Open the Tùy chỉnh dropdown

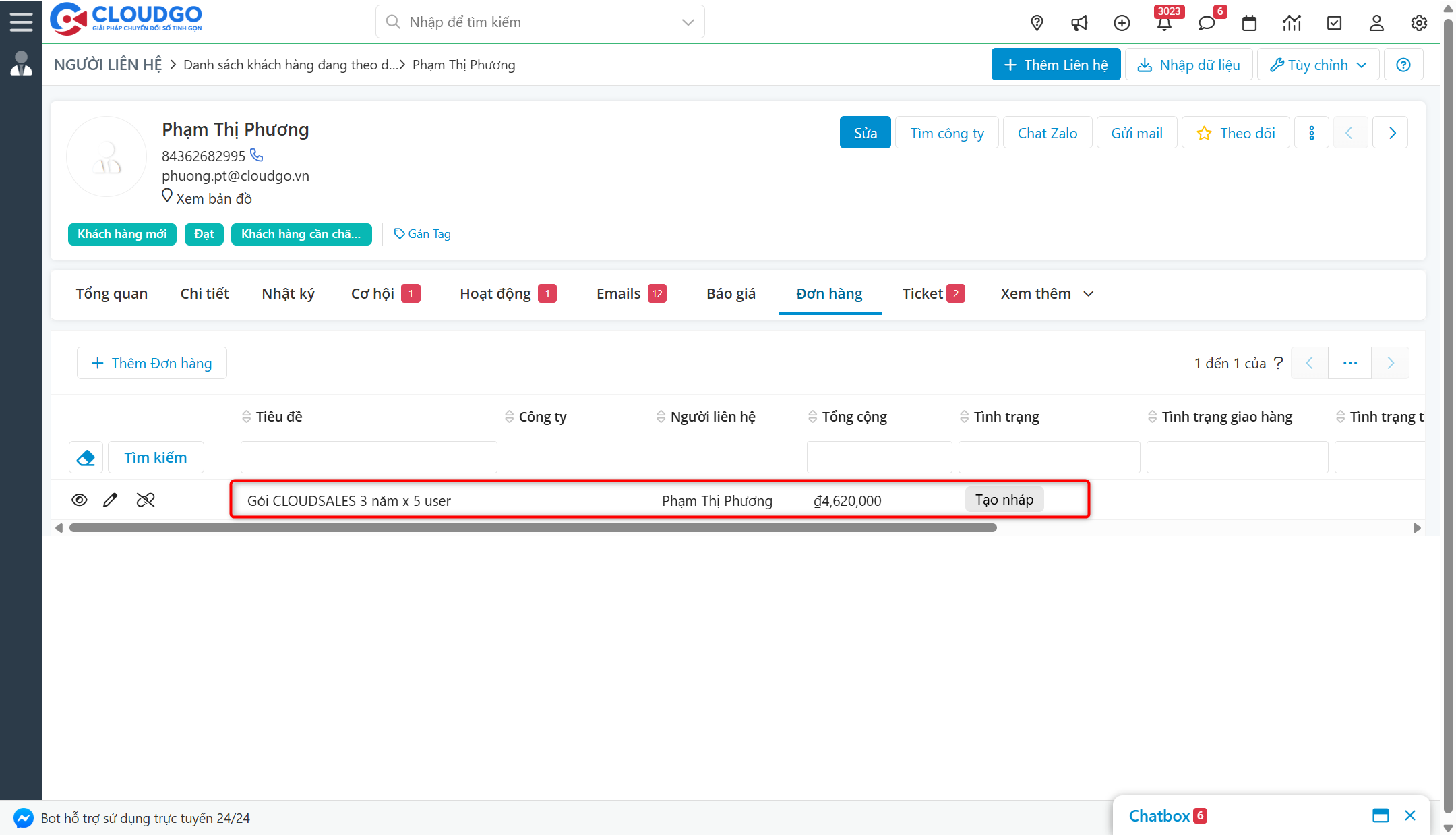pyautogui.click(x=1318, y=65)
